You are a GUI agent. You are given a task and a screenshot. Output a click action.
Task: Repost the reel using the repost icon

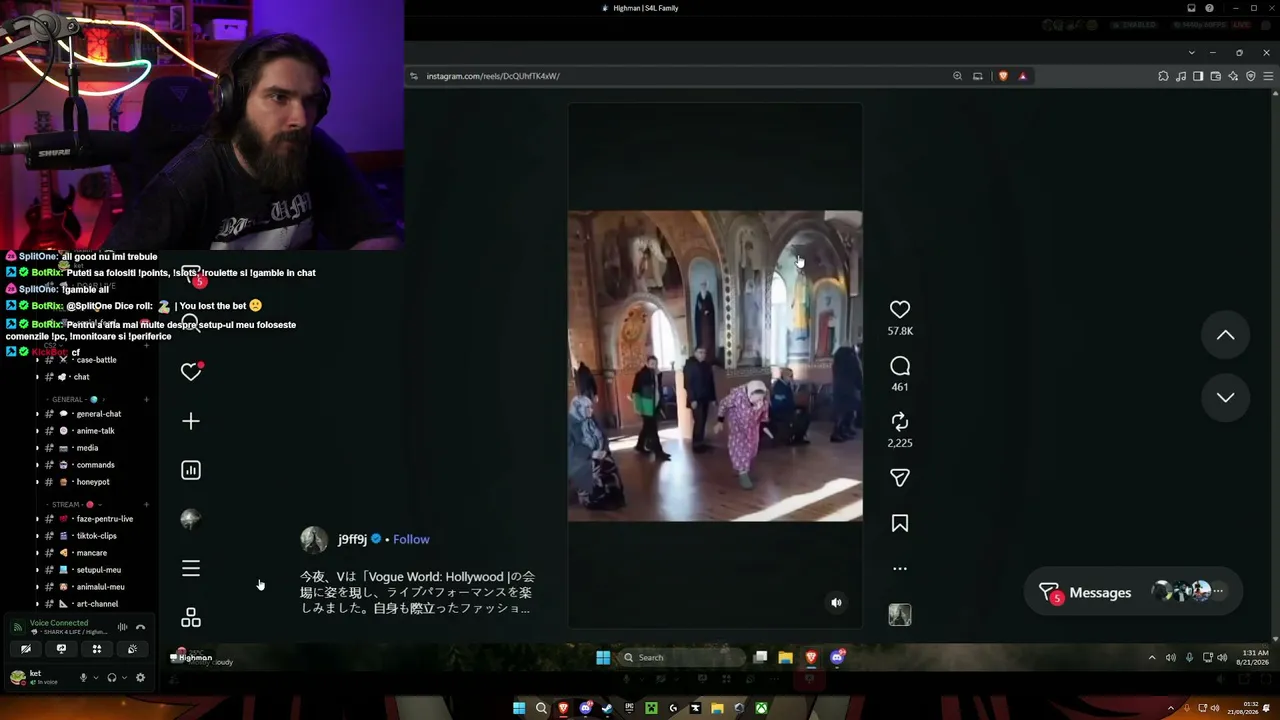[x=900, y=422]
